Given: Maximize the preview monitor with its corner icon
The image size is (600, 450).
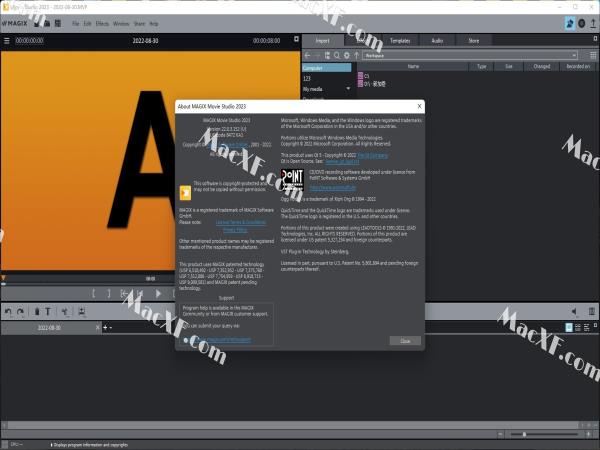Looking at the screenshot, I should (296, 39).
